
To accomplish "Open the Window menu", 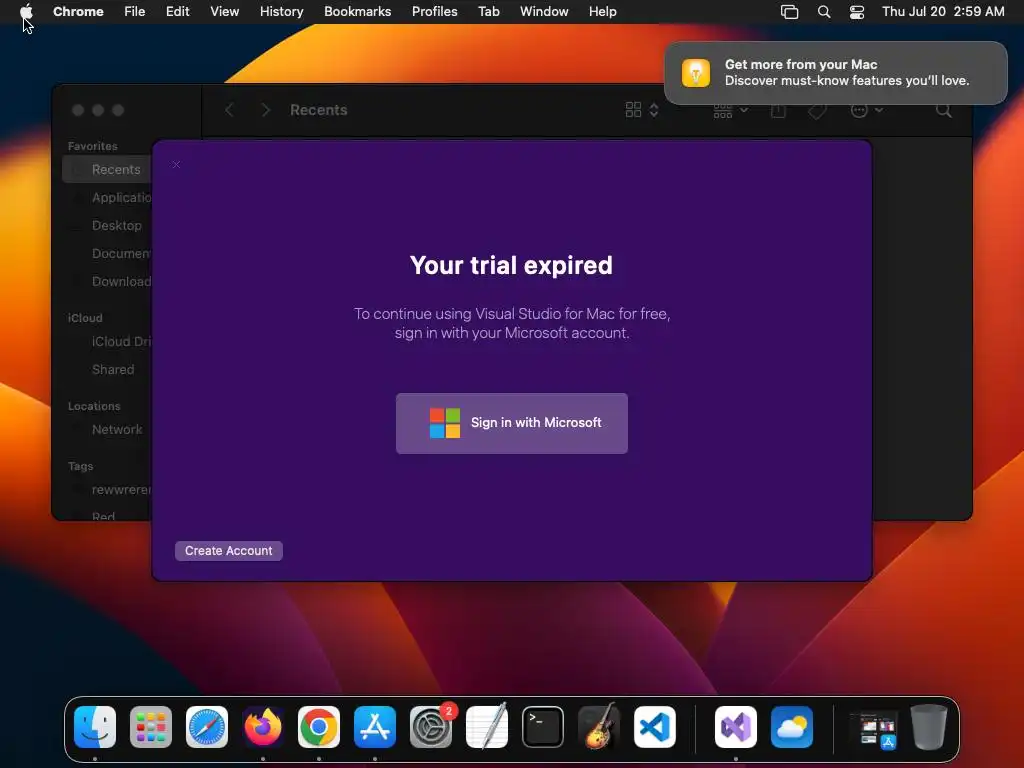I will point(544,12).
